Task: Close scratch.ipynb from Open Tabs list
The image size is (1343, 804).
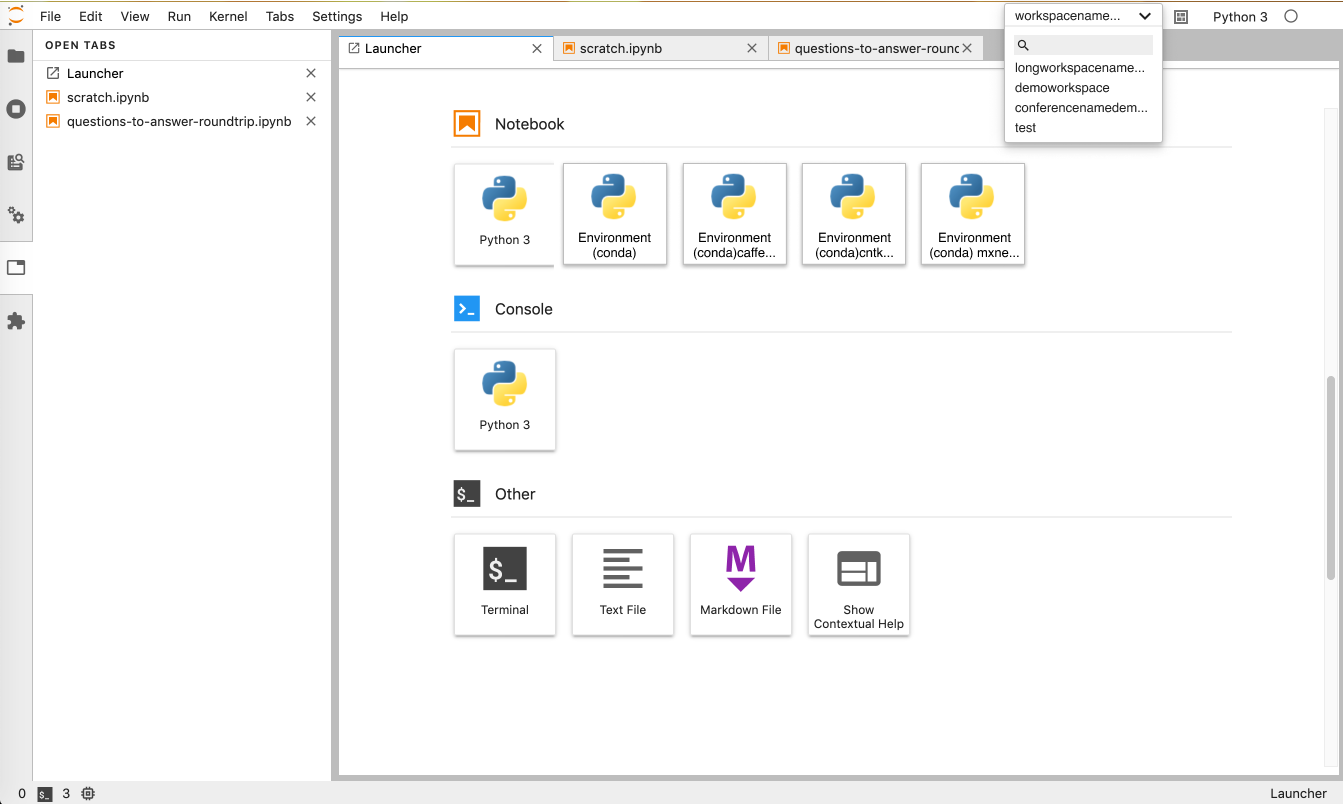Action: click(311, 97)
